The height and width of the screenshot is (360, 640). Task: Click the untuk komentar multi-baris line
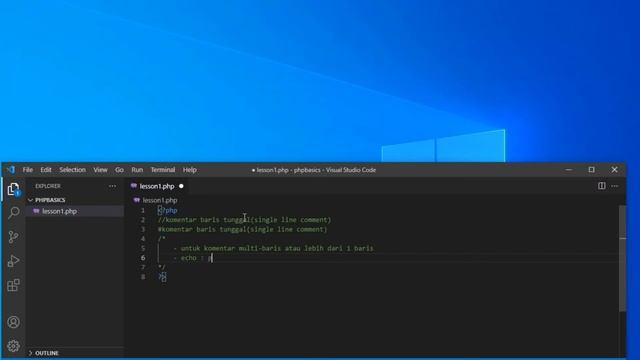pos(273,248)
